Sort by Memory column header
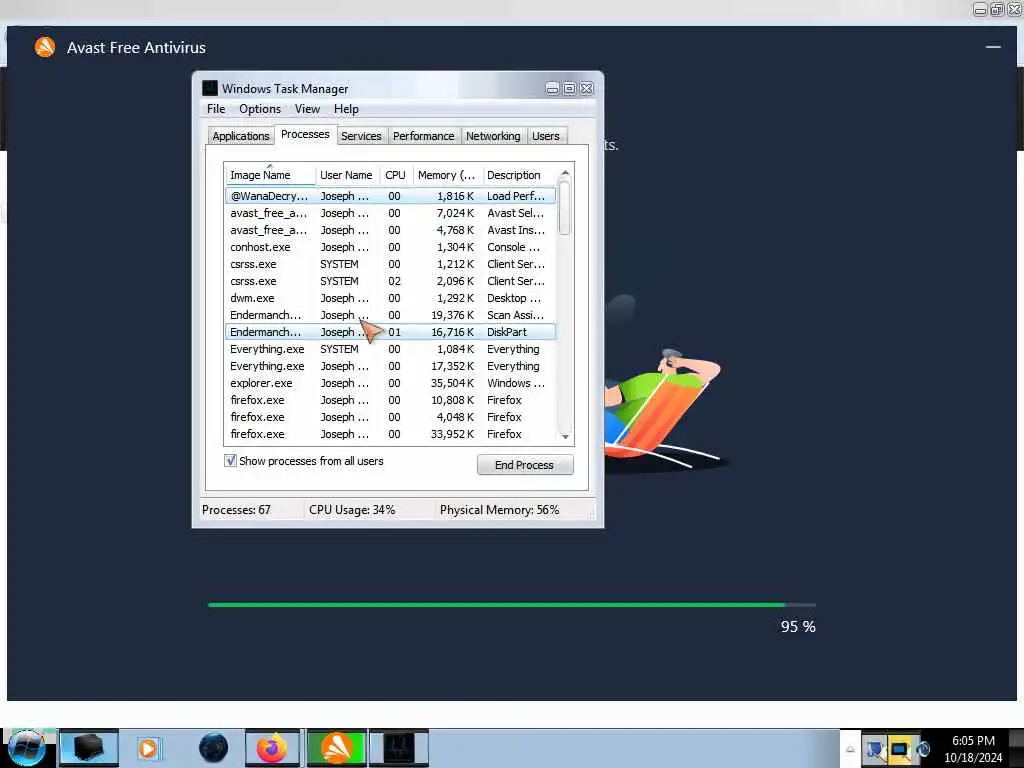Viewport: 1024px width, 768px height. click(447, 175)
